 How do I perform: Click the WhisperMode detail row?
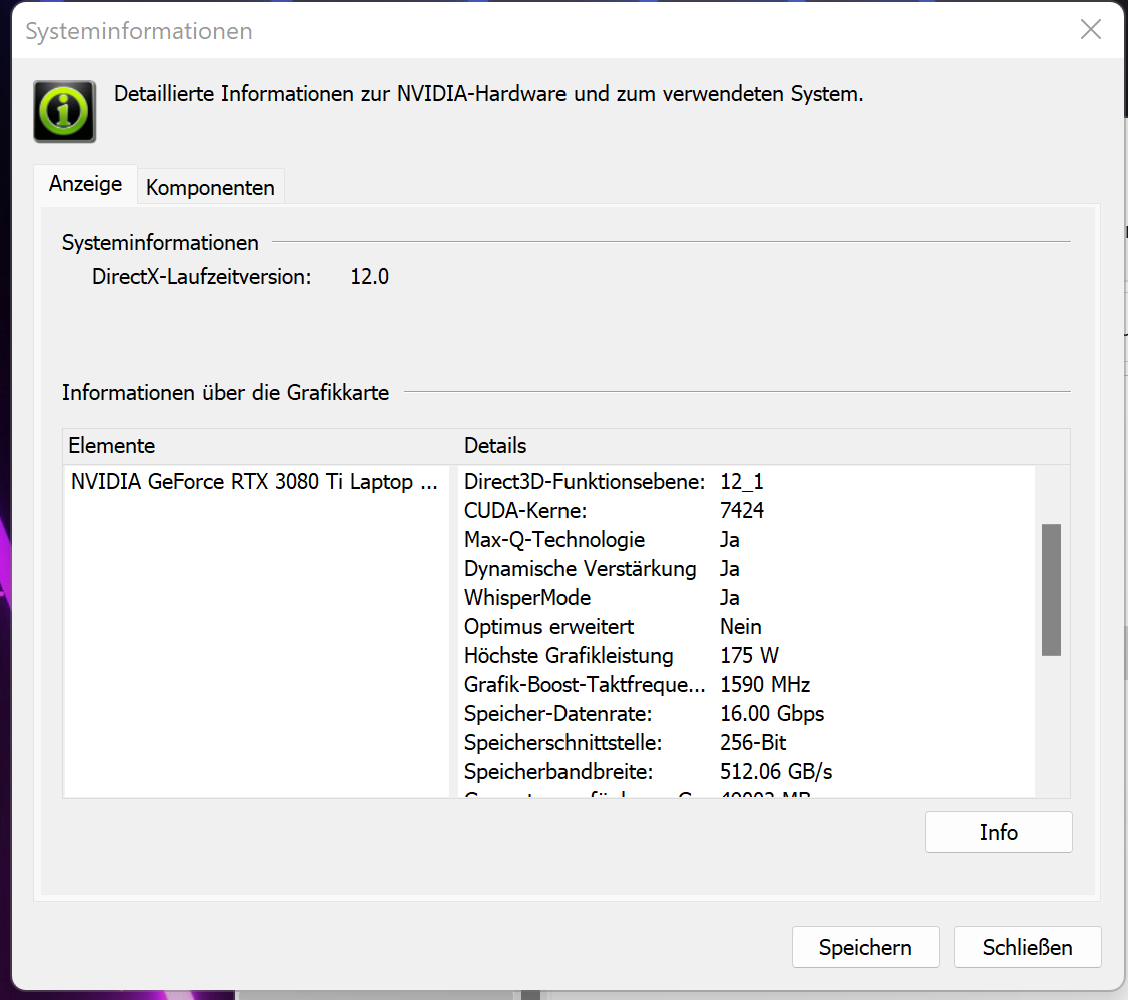[602, 598]
